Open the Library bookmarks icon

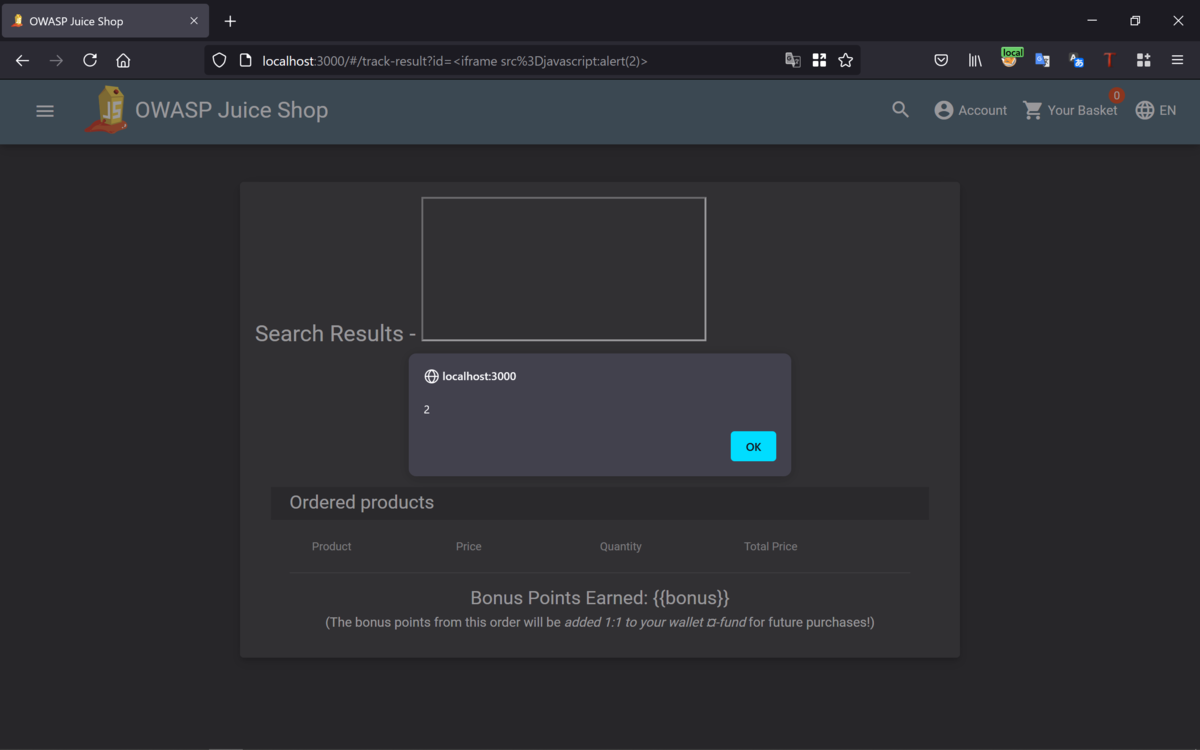pos(975,60)
